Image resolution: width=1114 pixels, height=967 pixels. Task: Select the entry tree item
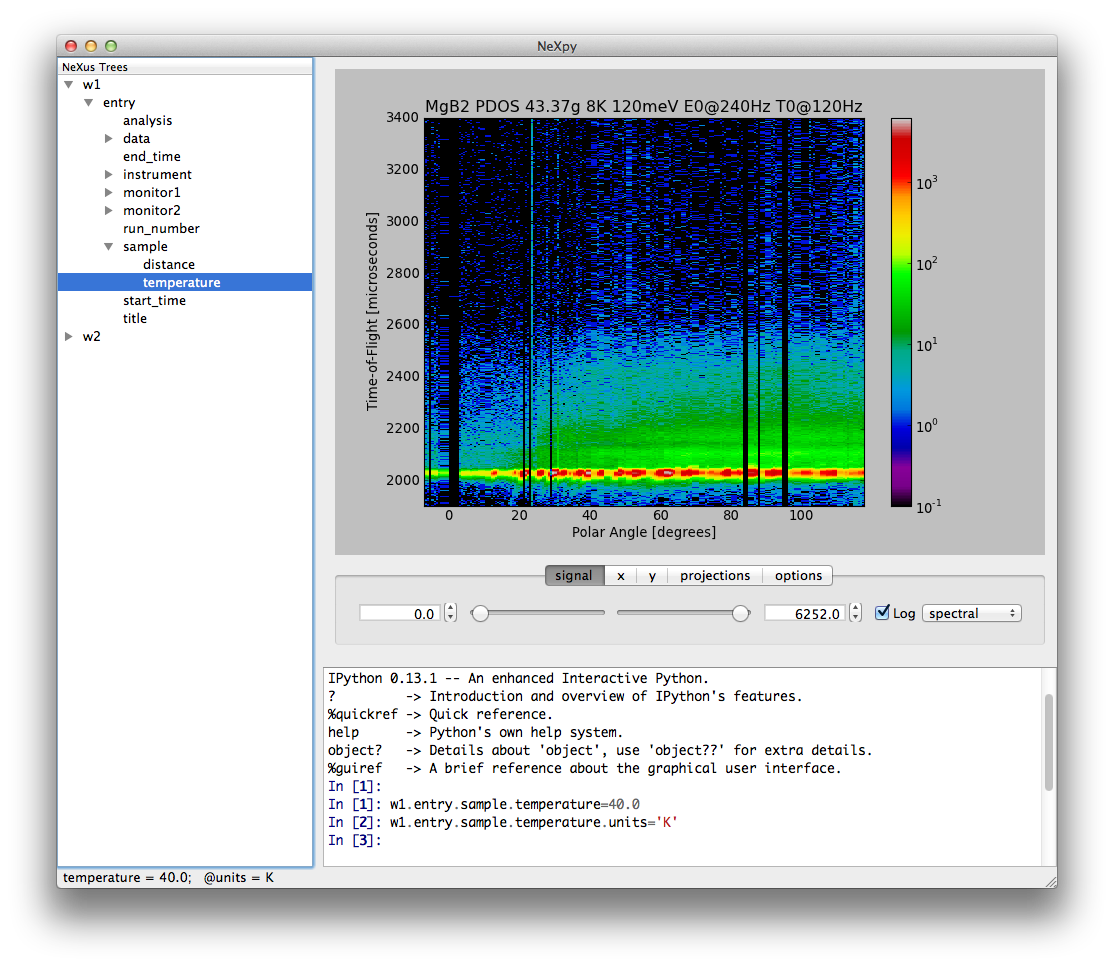[x=119, y=102]
